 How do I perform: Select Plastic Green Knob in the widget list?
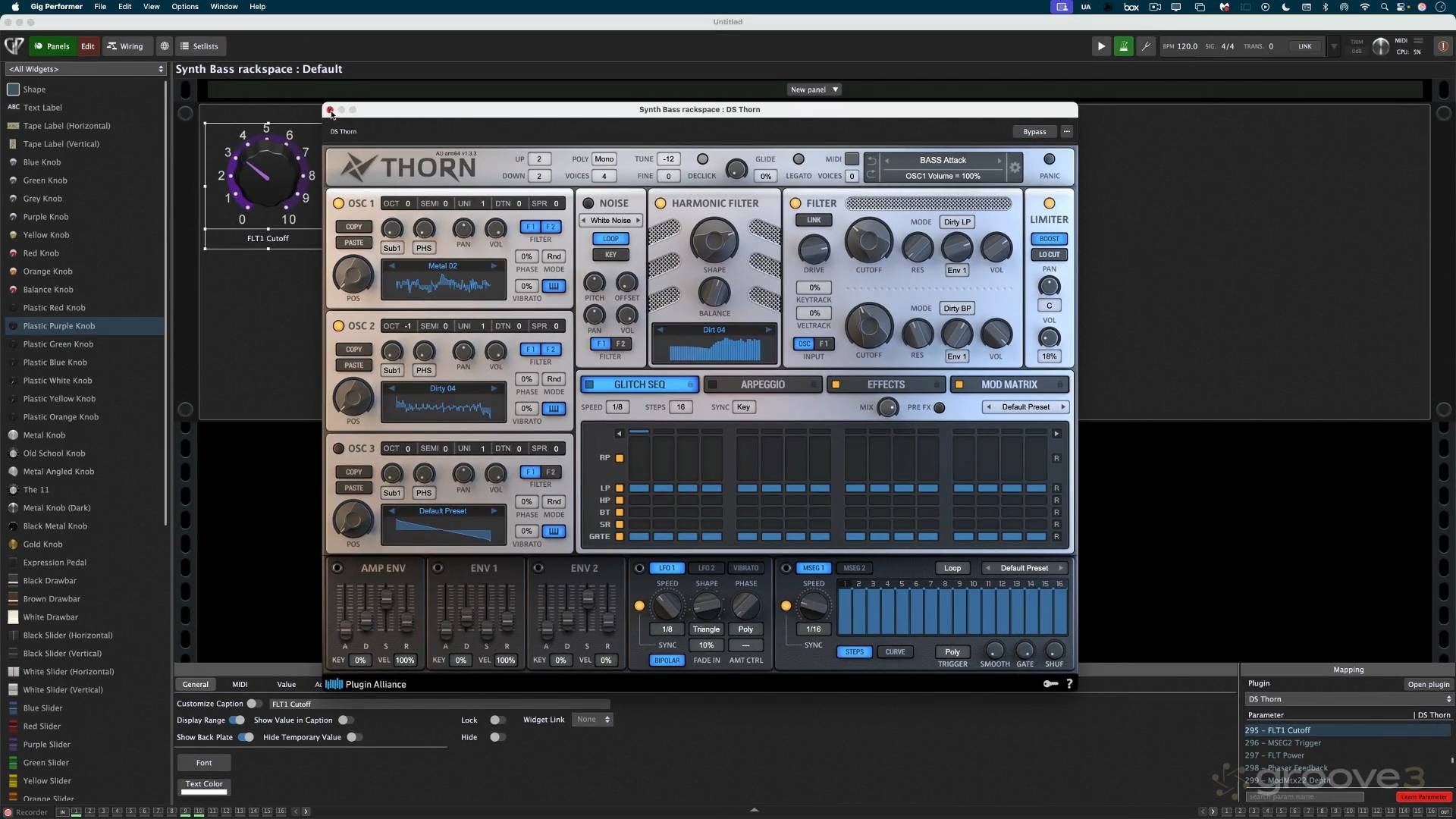pyautogui.click(x=58, y=344)
